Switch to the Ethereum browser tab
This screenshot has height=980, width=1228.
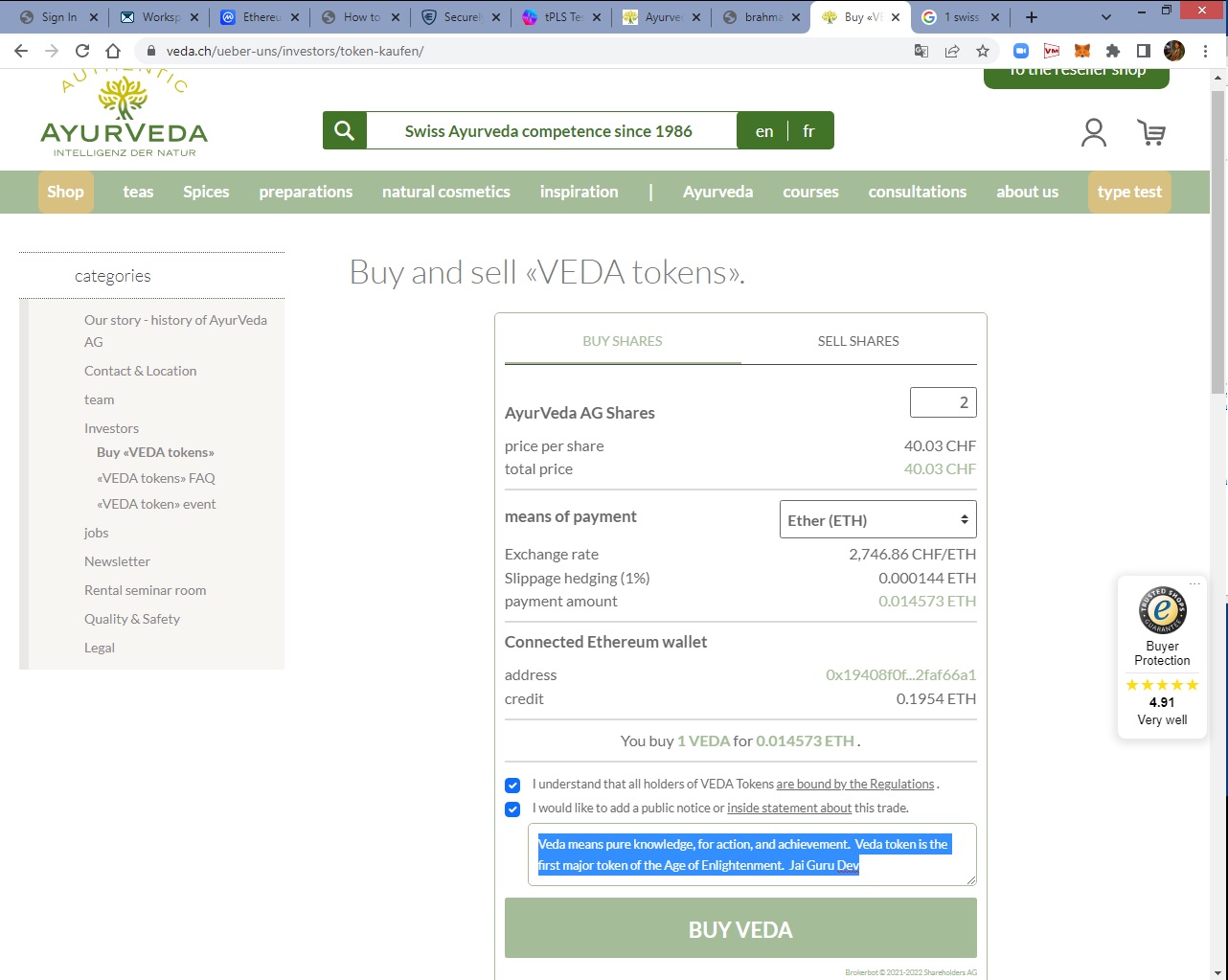coord(259,17)
